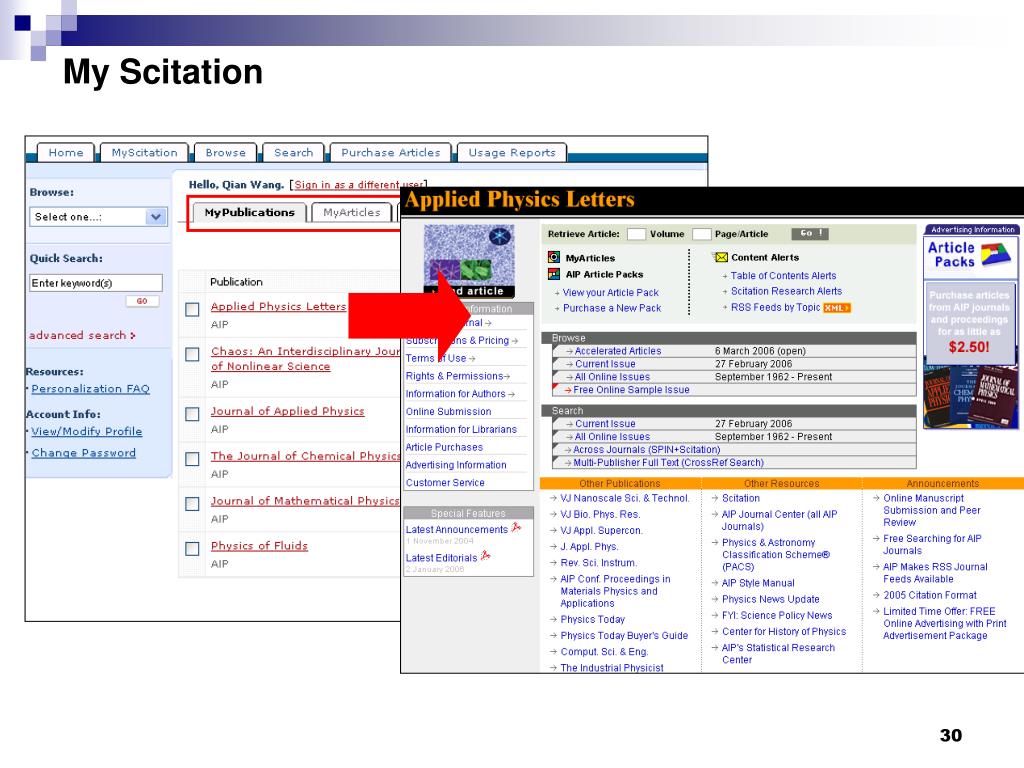Screen dimensions: 1024x768
Task: Check the Journal of Mathematical Physics checkbox
Action: pyautogui.click(x=192, y=504)
